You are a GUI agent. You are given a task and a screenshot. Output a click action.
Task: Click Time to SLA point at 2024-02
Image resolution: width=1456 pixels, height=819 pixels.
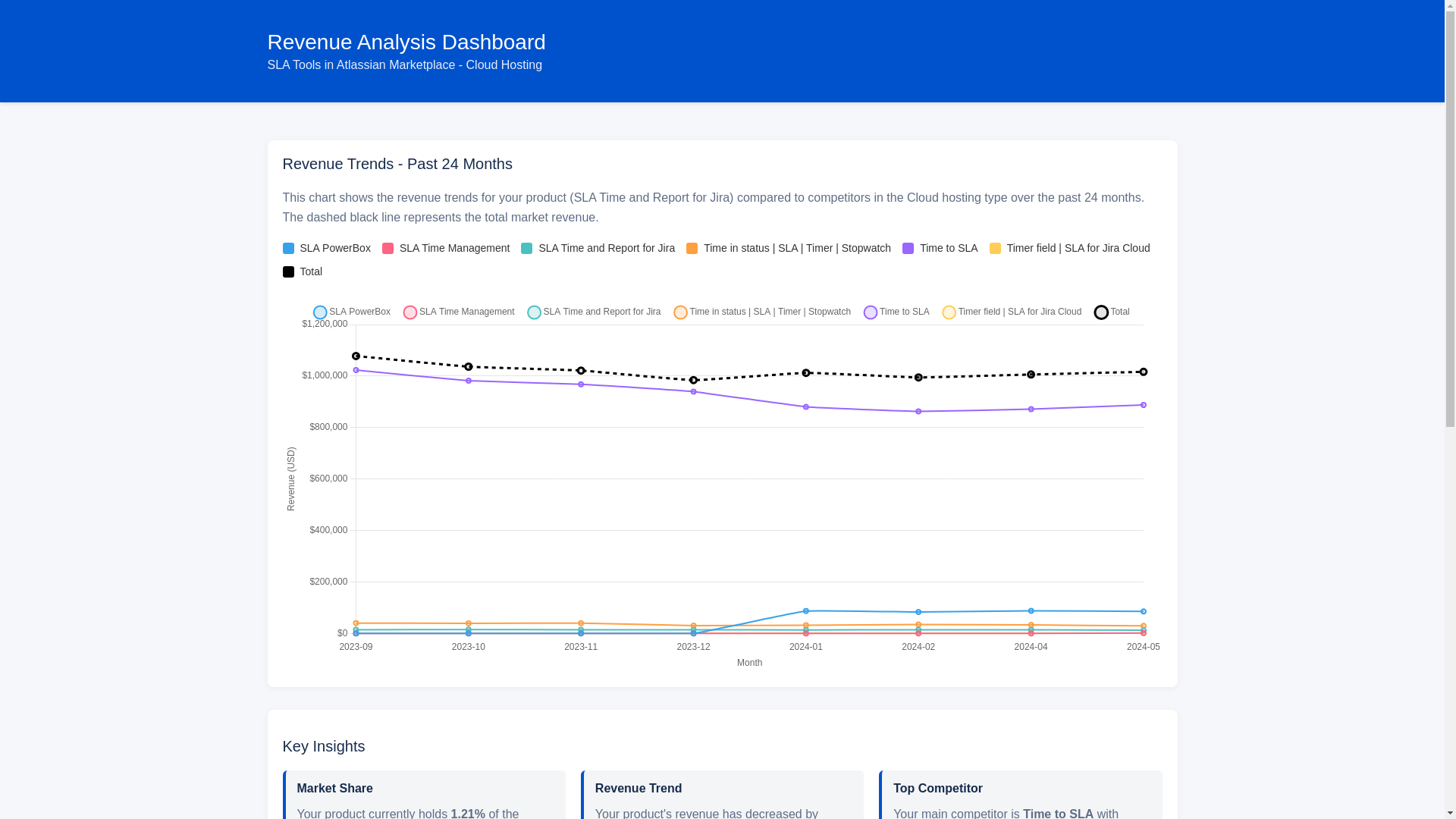tap(918, 412)
